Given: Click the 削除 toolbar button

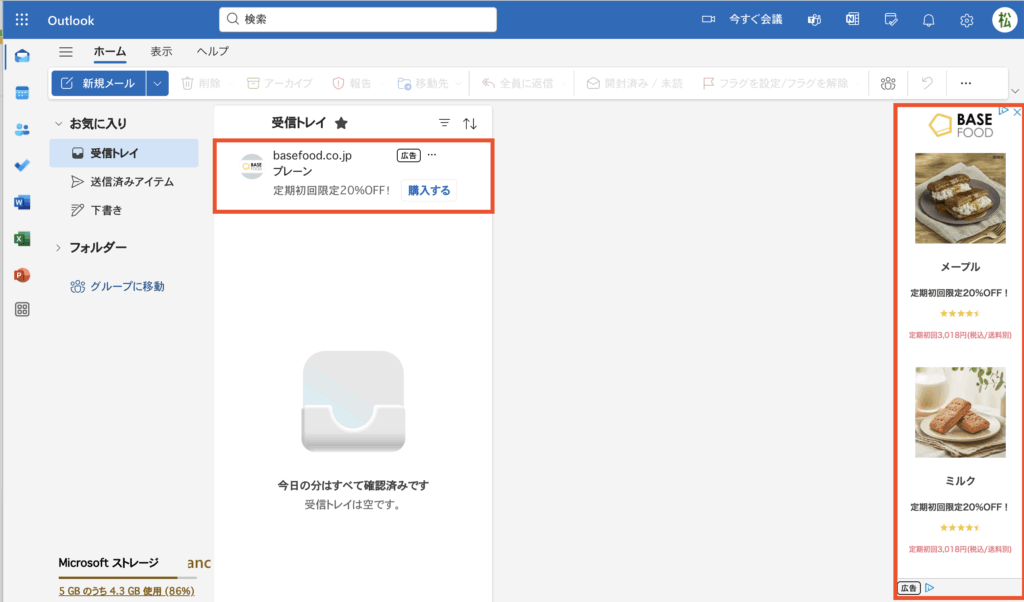Looking at the screenshot, I should coord(202,84).
